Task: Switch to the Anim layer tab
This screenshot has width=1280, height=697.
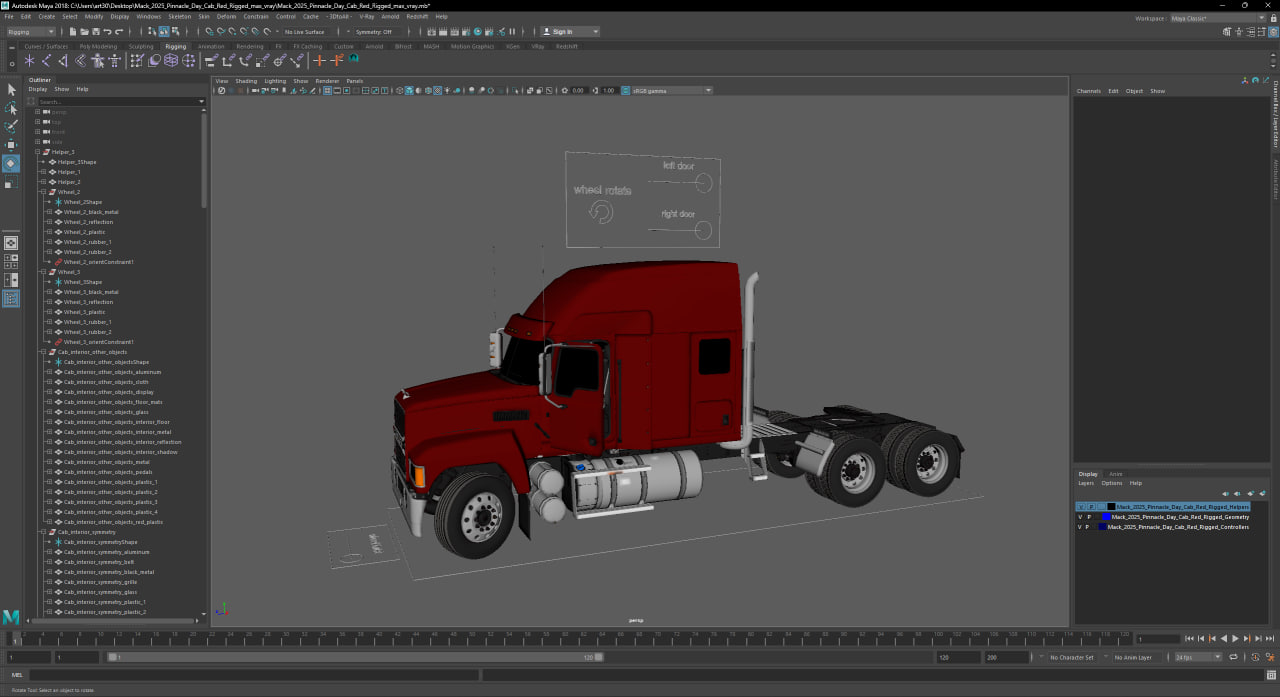Action: (1116, 474)
